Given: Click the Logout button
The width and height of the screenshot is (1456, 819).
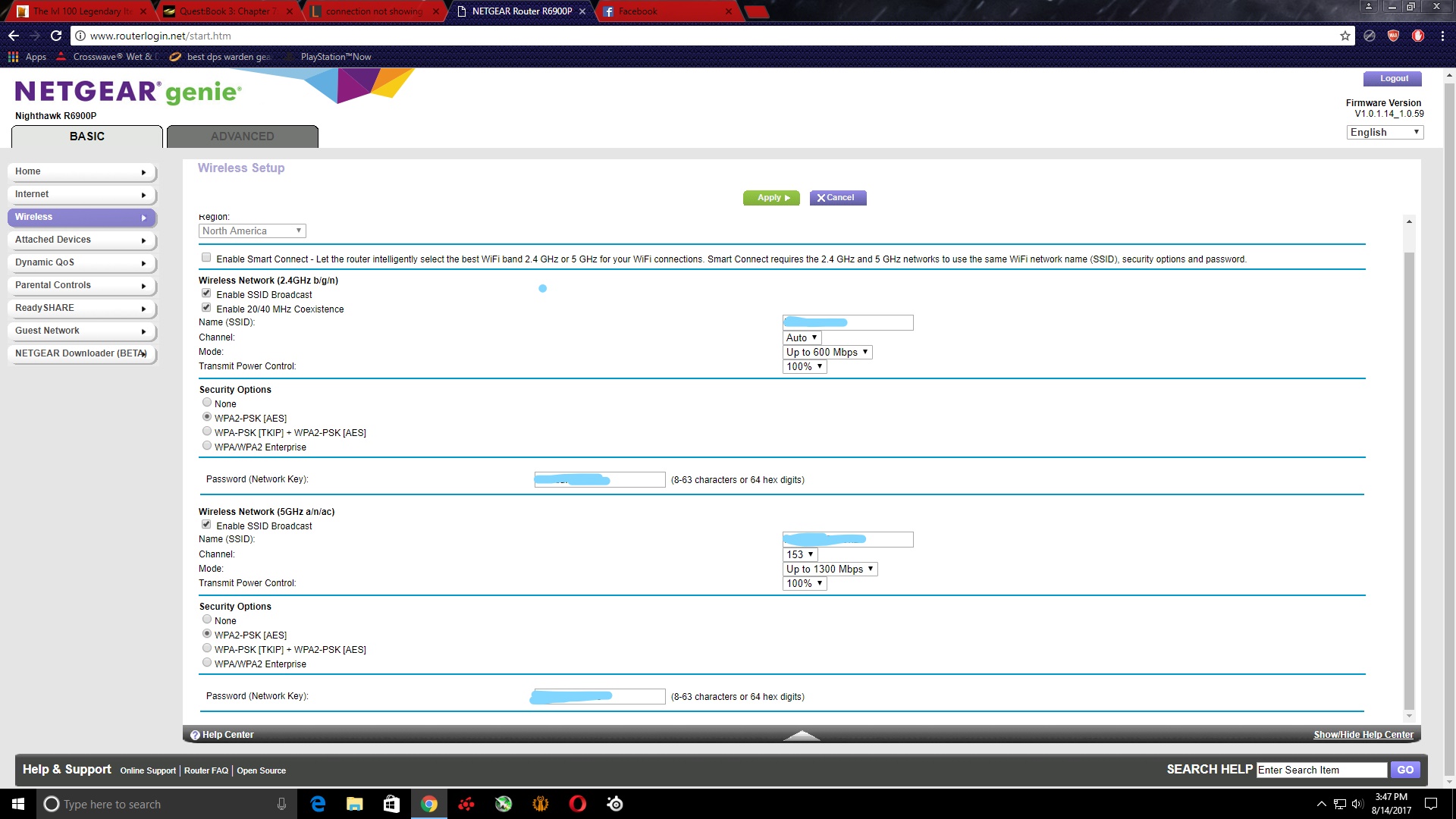Looking at the screenshot, I should [x=1393, y=79].
